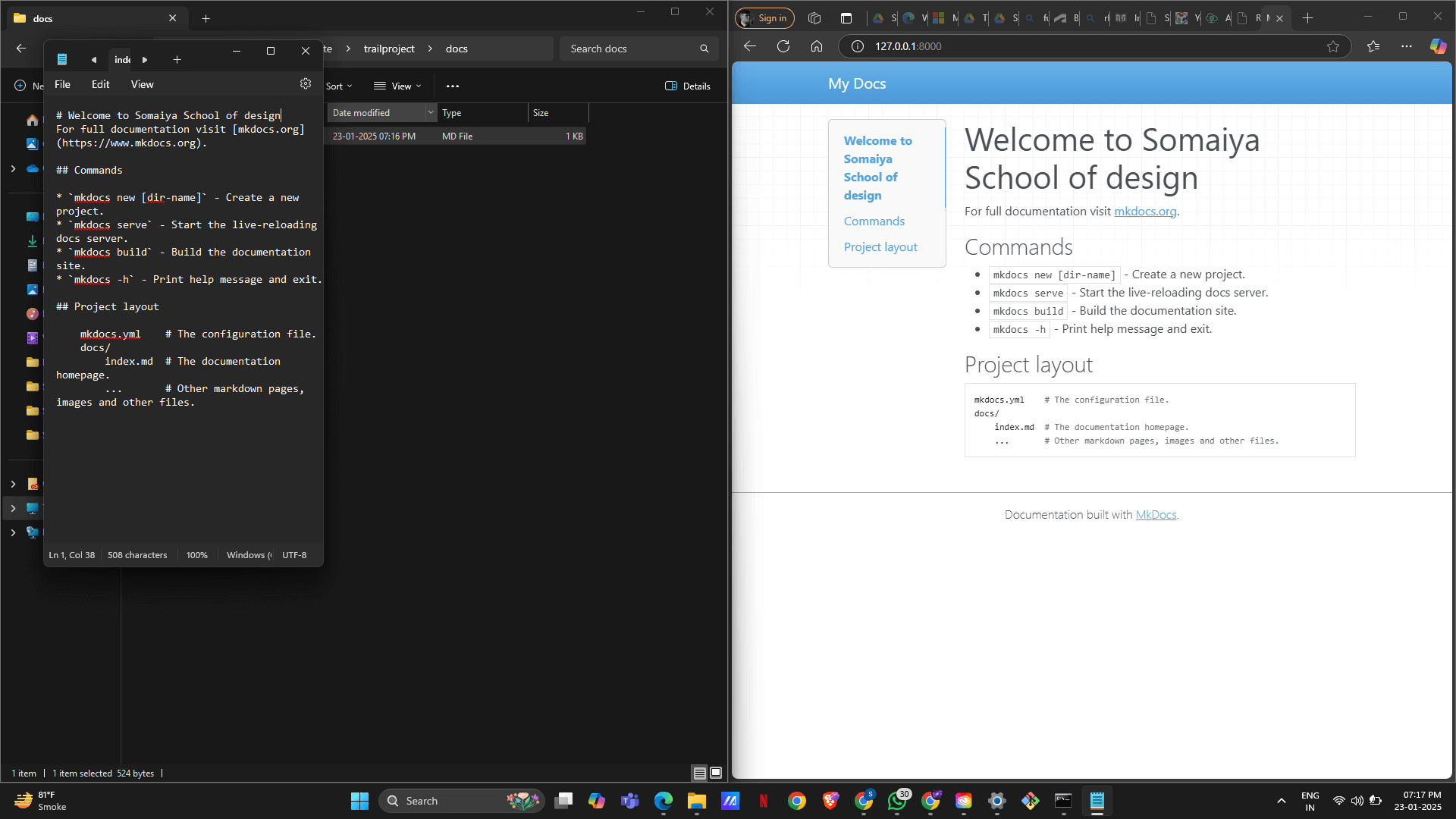Switch Explorer to large thumbnails view icon
Screen dimensions: 1456x819
[x=716, y=773]
